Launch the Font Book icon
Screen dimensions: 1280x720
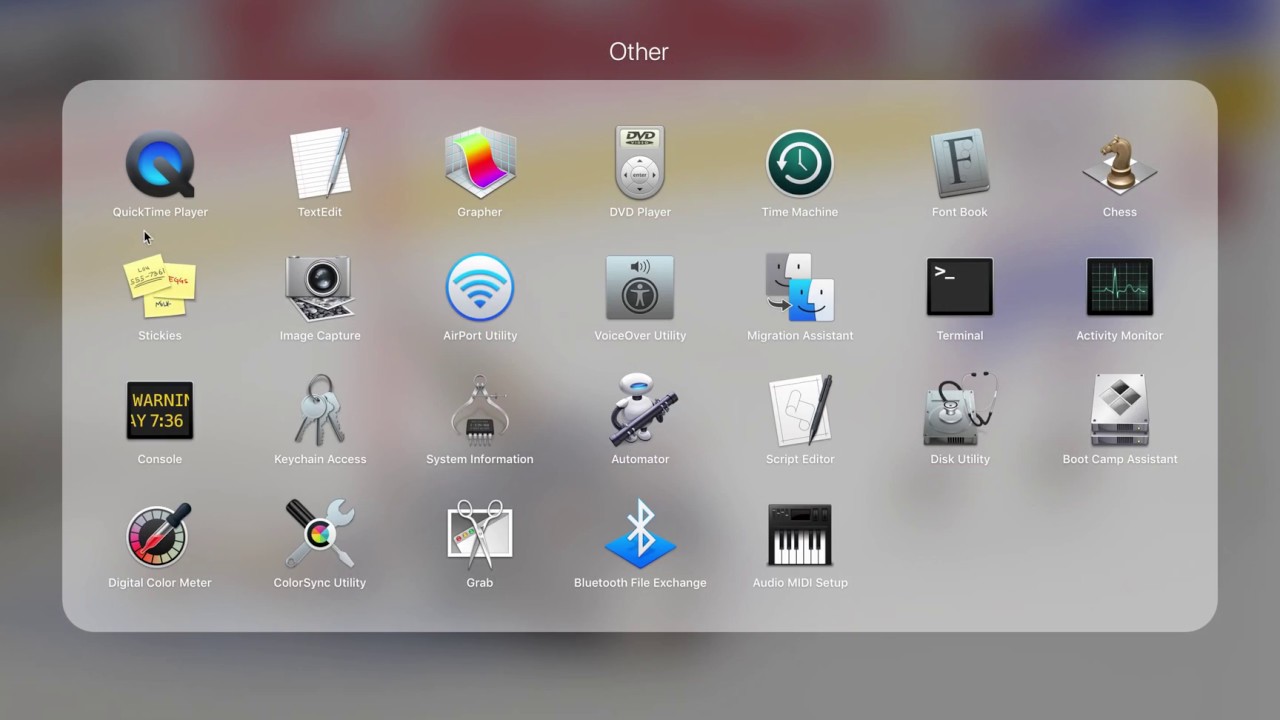coord(960,163)
